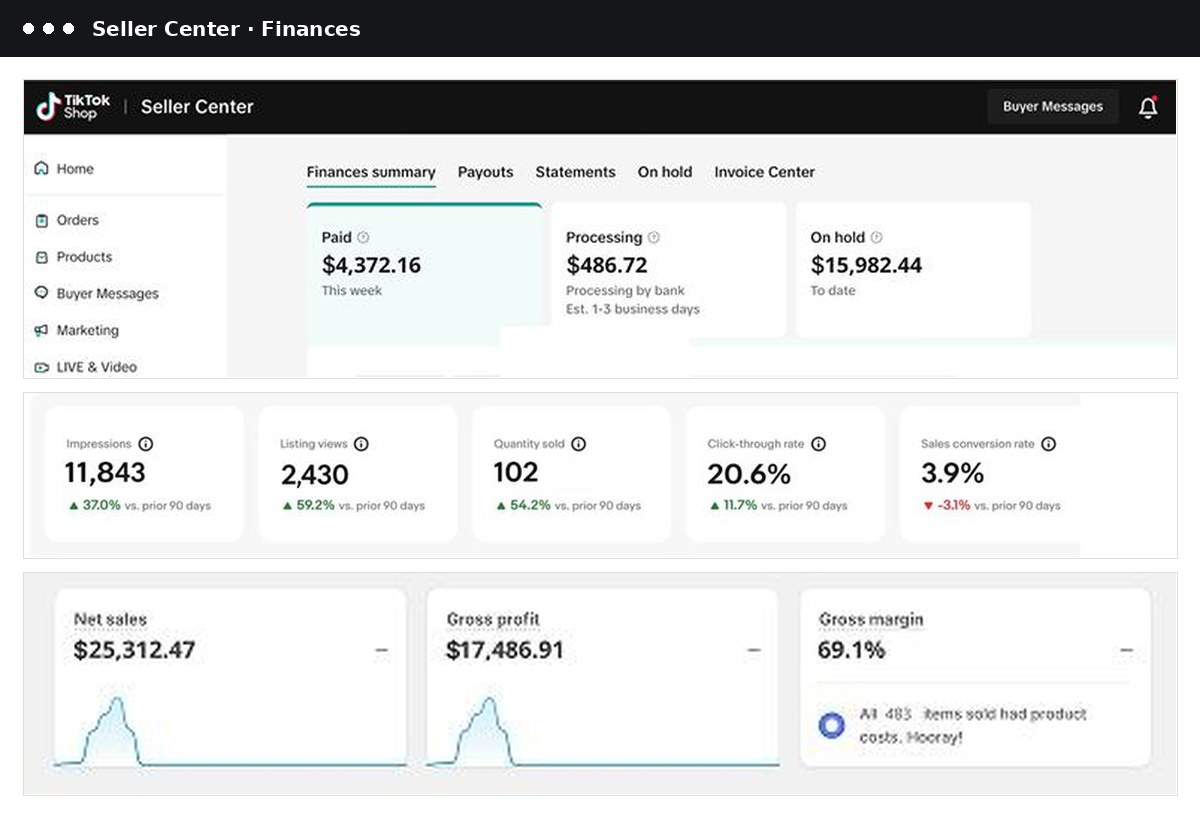Switch to the Payouts tab
The width and height of the screenshot is (1200, 818).
pos(485,172)
